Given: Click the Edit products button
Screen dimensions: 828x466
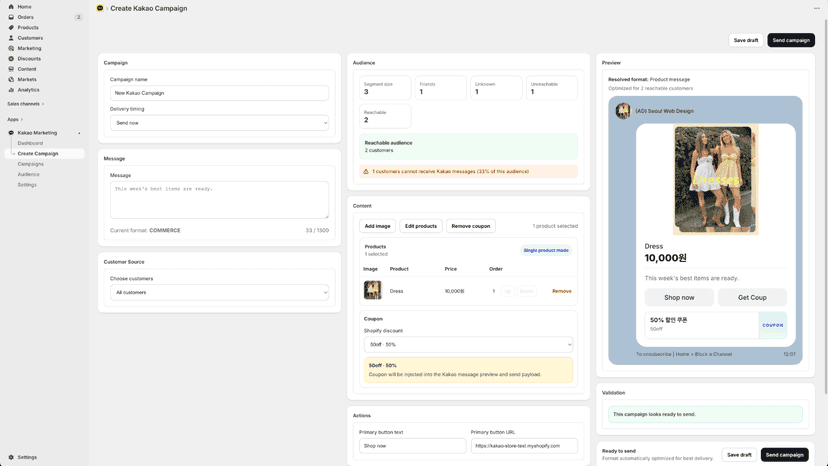Looking at the screenshot, I should (420, 226).
